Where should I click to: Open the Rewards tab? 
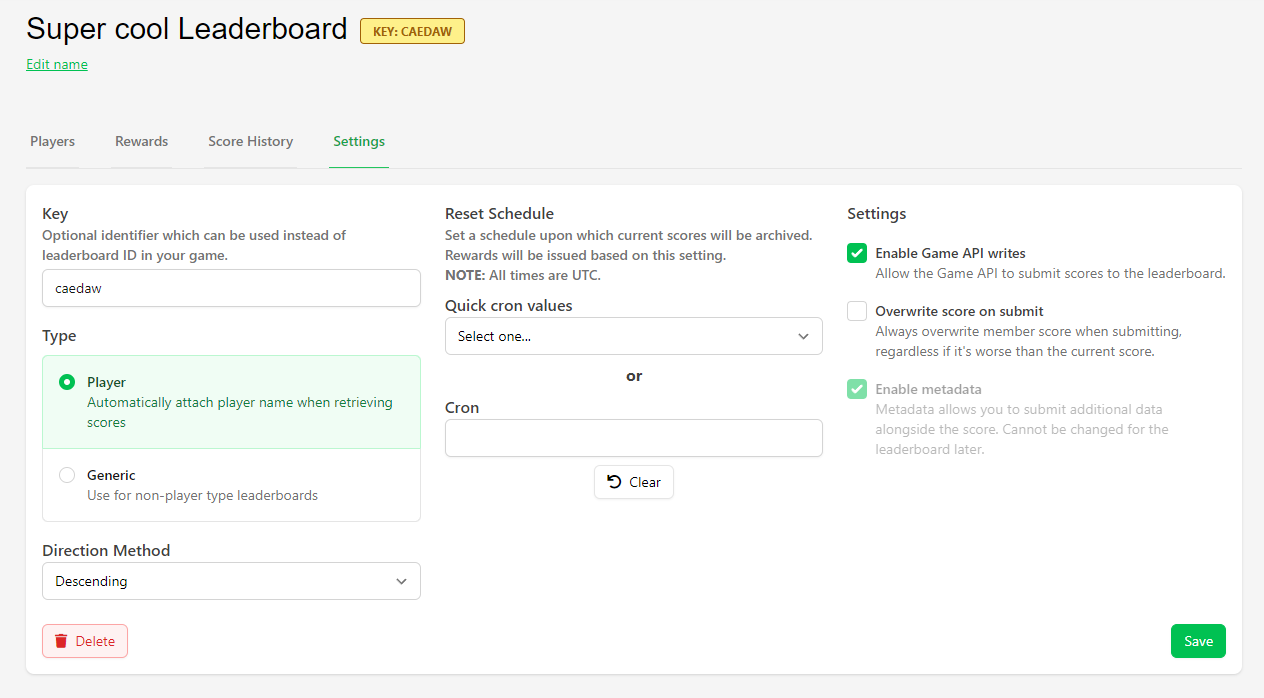pyautogui.click(x=141, y=141)
